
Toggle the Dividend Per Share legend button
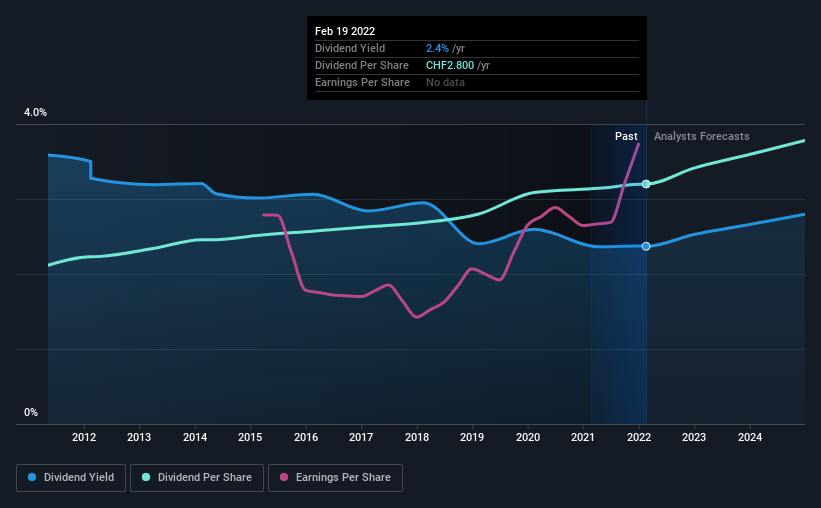click(x=197, y=478)
